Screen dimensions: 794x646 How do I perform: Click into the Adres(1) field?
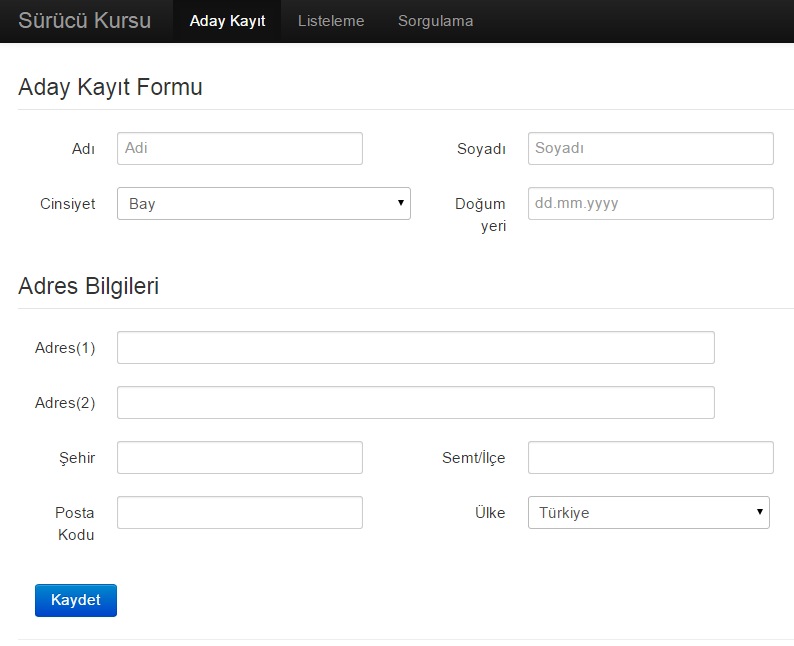pyautogui.click(x=416, y=347)
